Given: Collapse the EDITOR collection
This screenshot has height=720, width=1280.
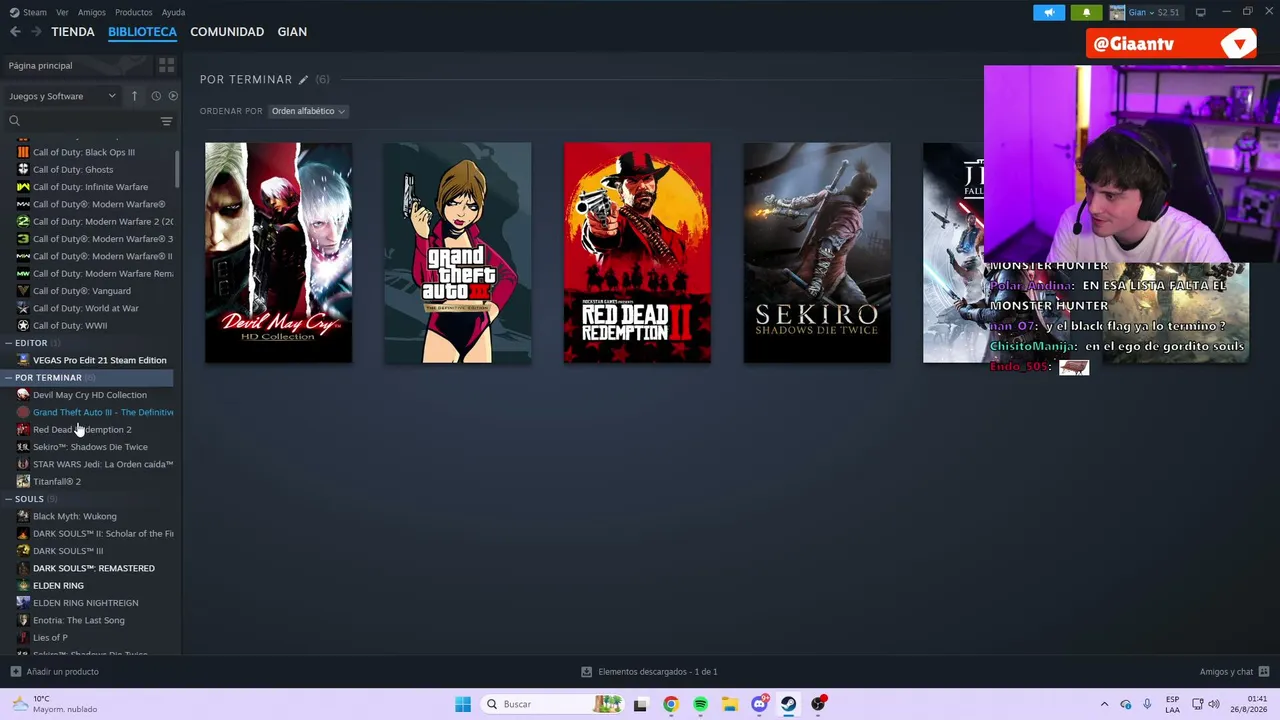Looking at the screenshot, I should click(8, 343).
